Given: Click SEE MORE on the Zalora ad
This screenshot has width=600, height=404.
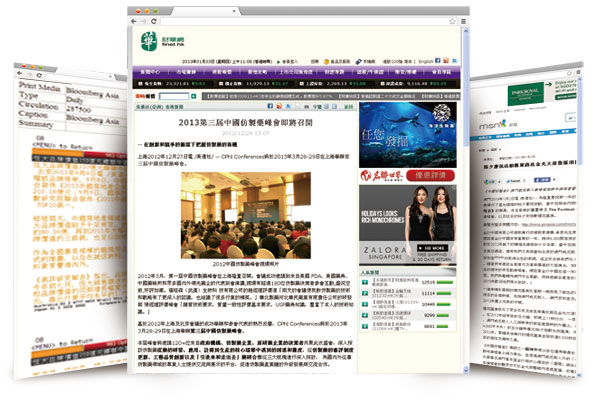Looking at the screenshot, I should [x=432, y=248].
